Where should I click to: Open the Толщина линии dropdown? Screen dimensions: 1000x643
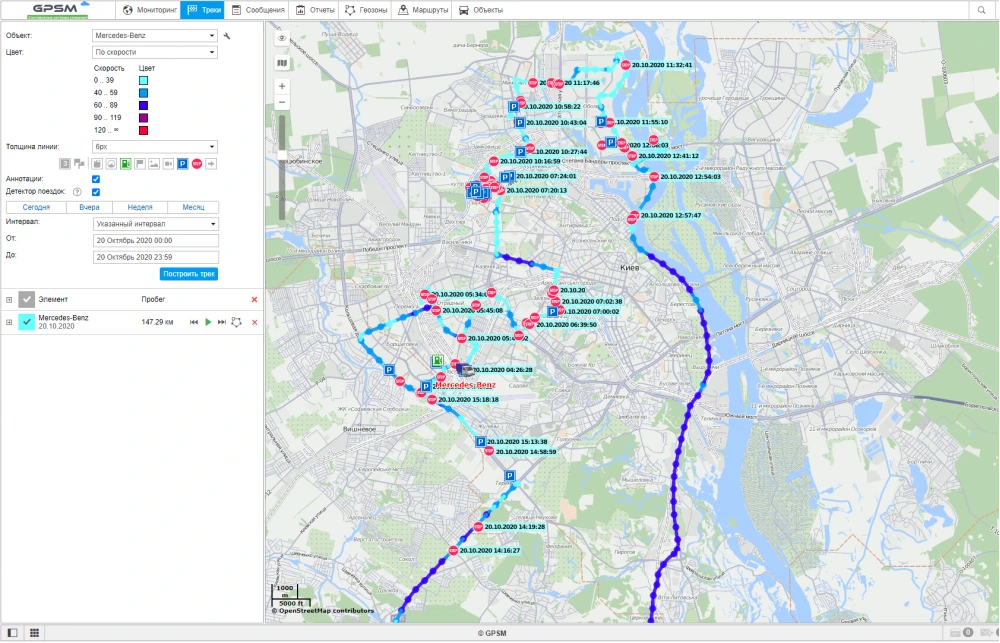[155, 147]
